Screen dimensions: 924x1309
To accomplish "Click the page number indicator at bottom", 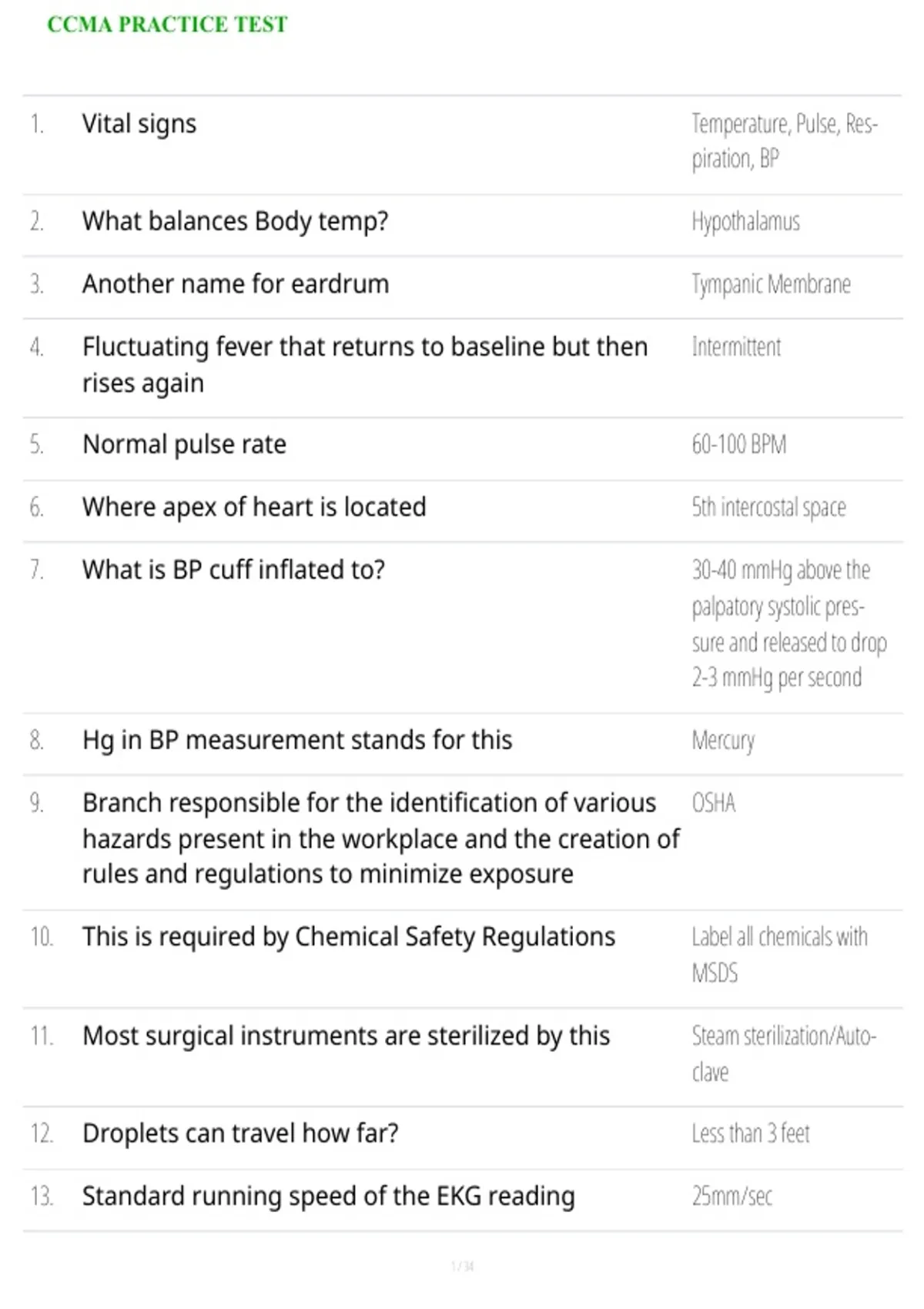I will 463,1266.
